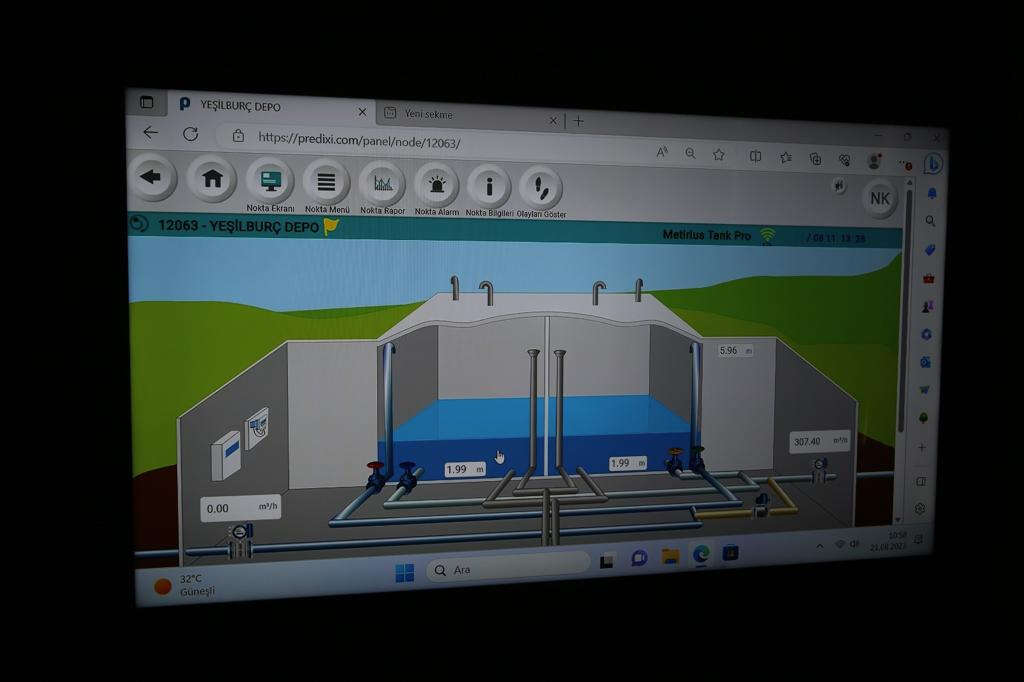The image size is (1024, 682).
Task: Open Nokta Alarm siren icon
Action: pyautogui.click(x=436, y=185)
